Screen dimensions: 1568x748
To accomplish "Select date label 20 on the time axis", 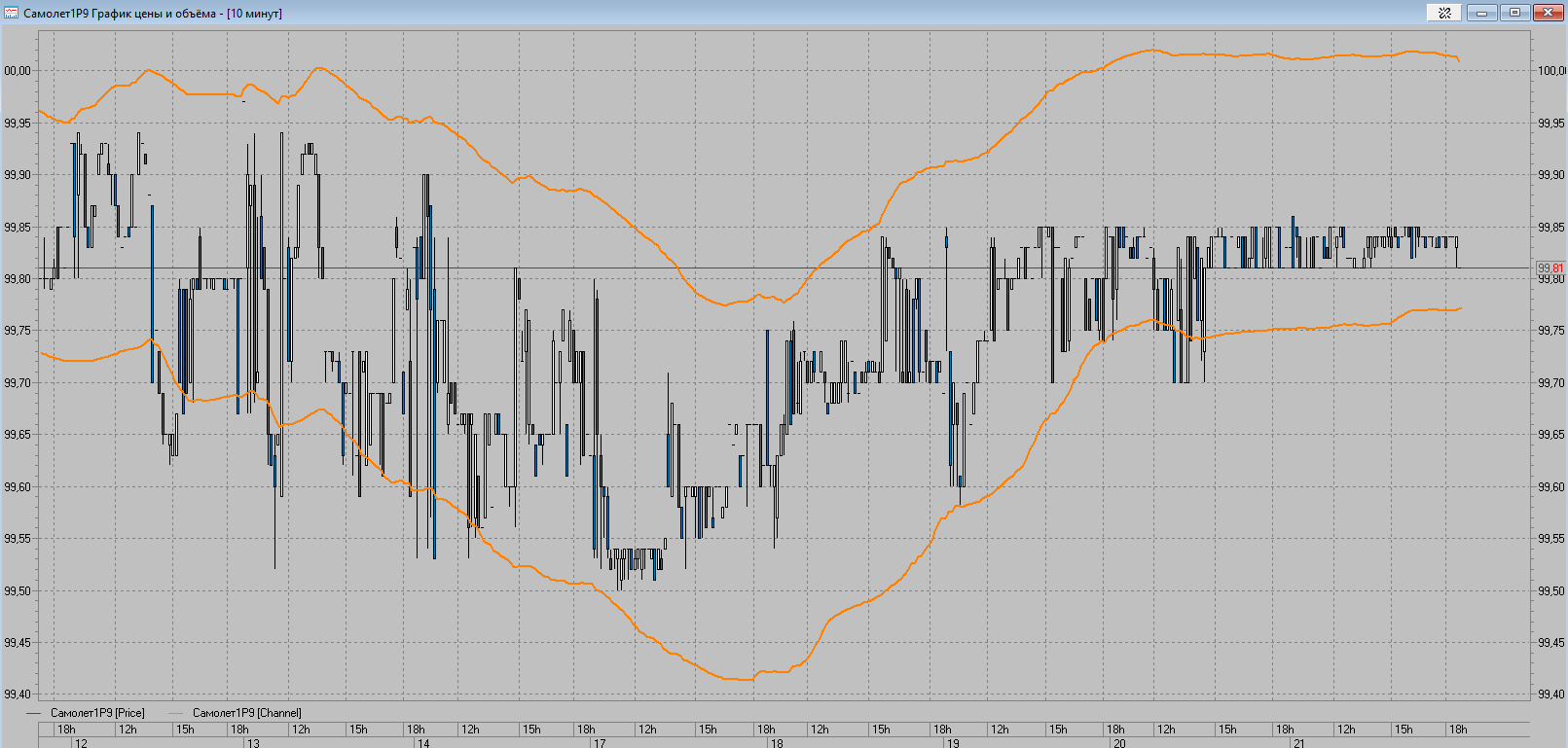I will coord(1120,743).
